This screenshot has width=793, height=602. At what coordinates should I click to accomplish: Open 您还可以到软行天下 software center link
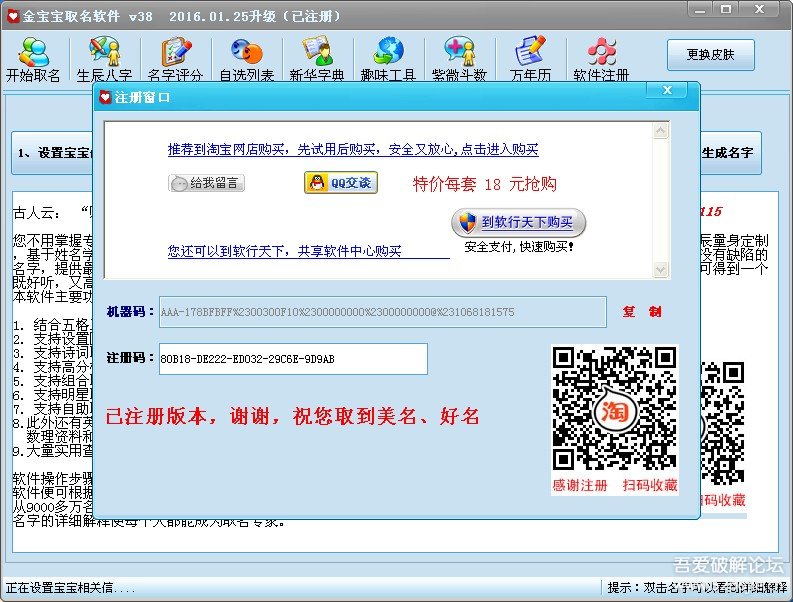click(x=284, y=252)
